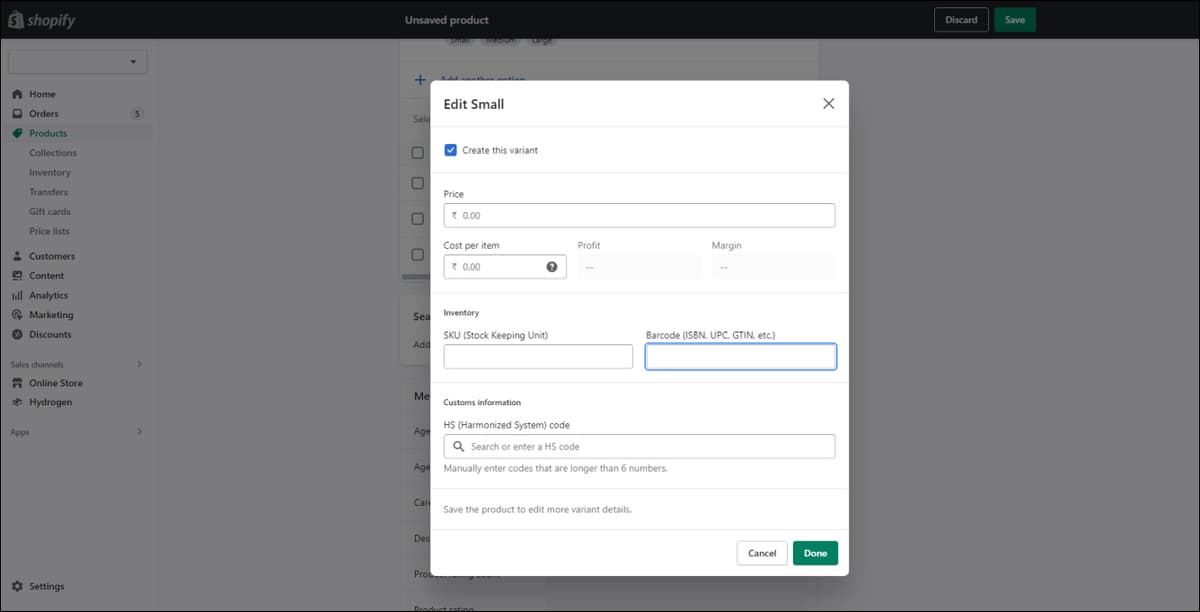Click the Cost per item help icon
Screen dimensions: 1200x612
coord(552,267)
